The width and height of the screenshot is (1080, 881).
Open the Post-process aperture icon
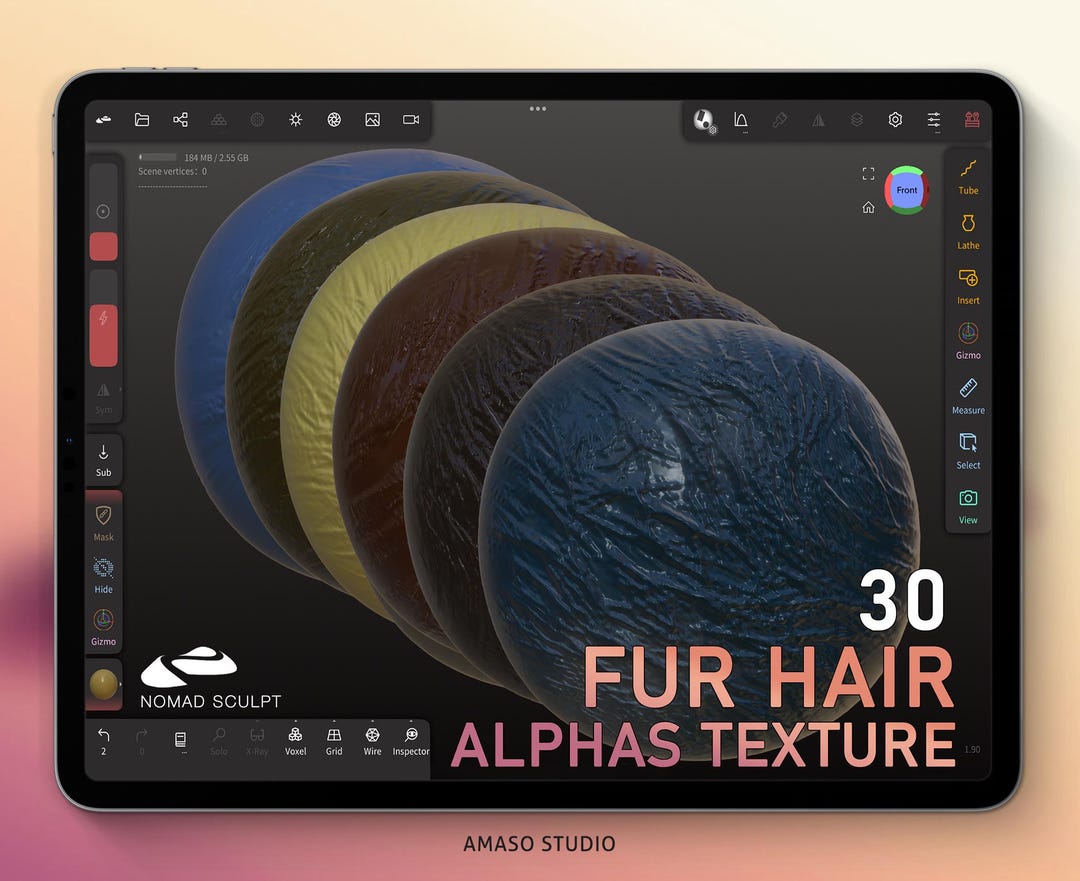333,119
